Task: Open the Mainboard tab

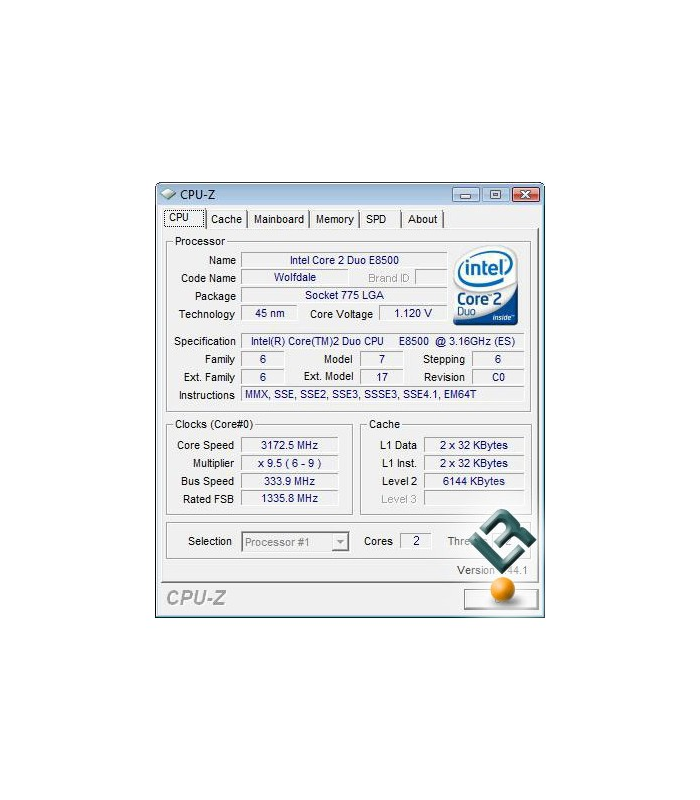Action: 279,219
